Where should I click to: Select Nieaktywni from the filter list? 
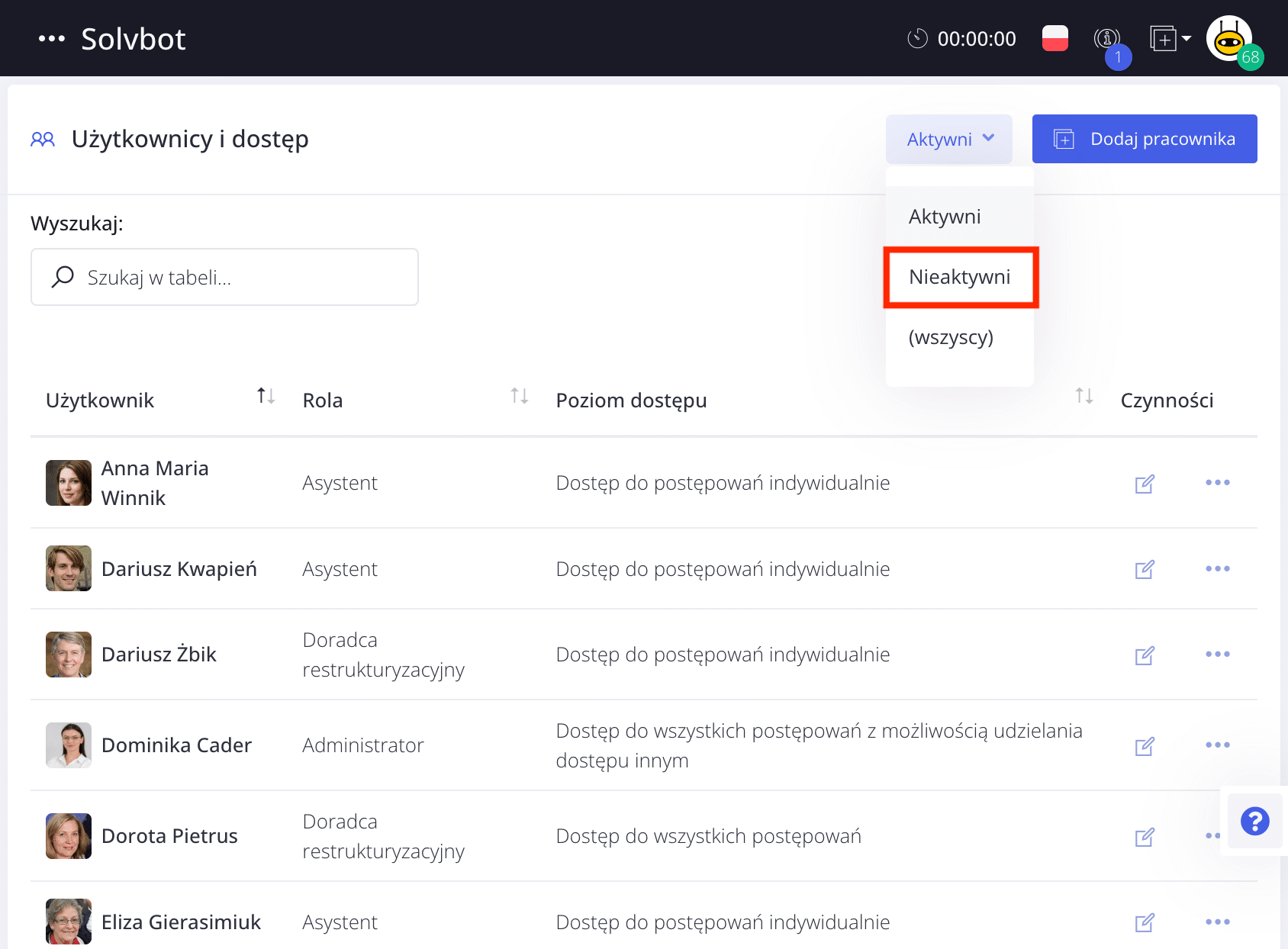pos(960,278)
